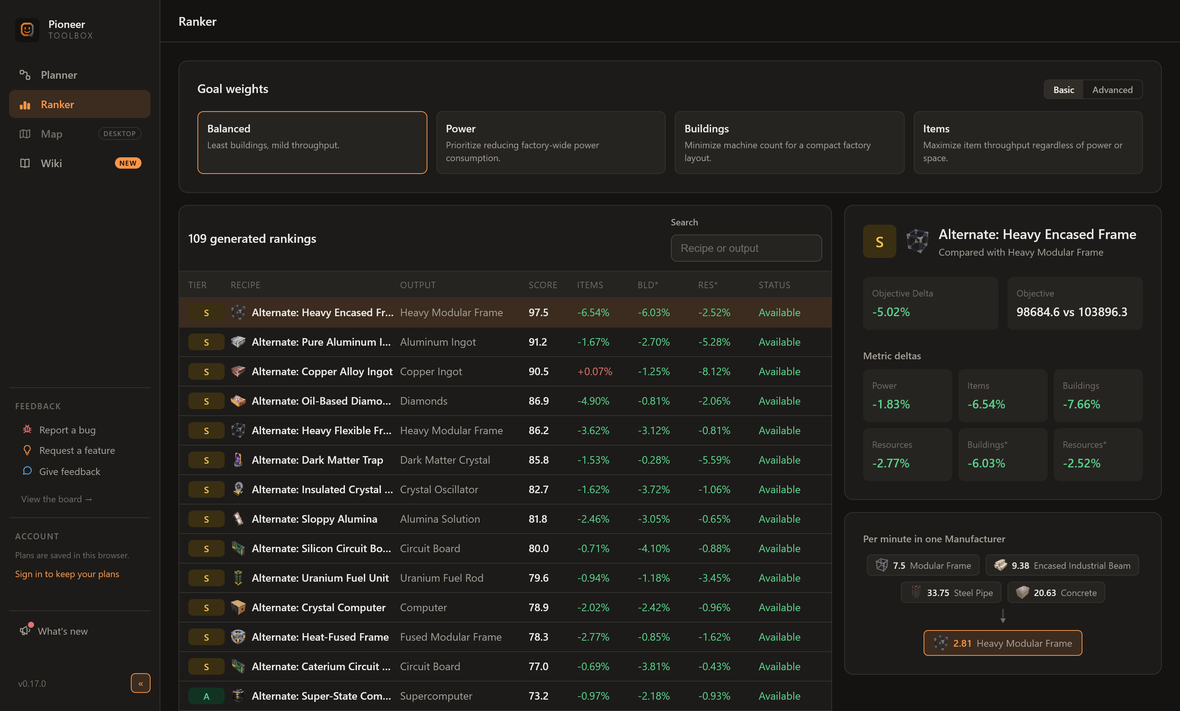Switch goal weights to Advanced mode
The width and height of the screenshot is (1180, 711).
point(1112,90)
